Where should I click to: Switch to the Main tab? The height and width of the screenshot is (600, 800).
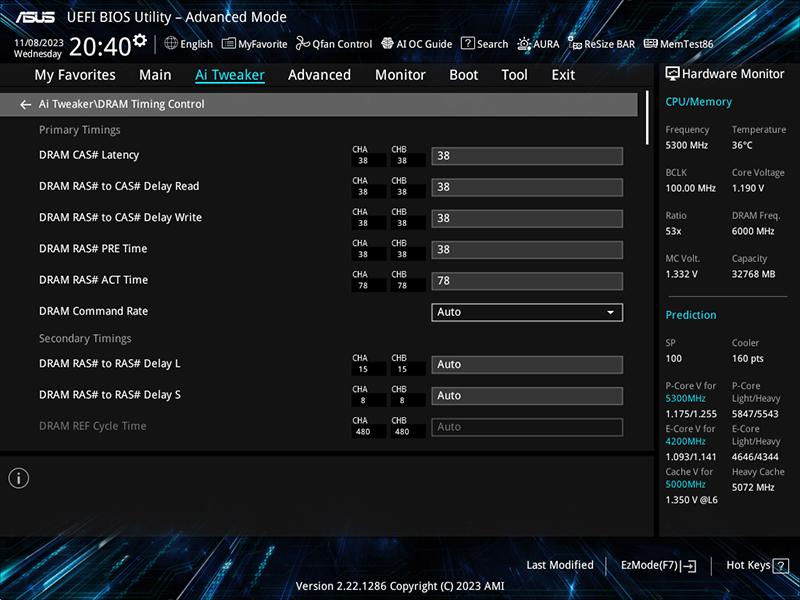(155, 75)
